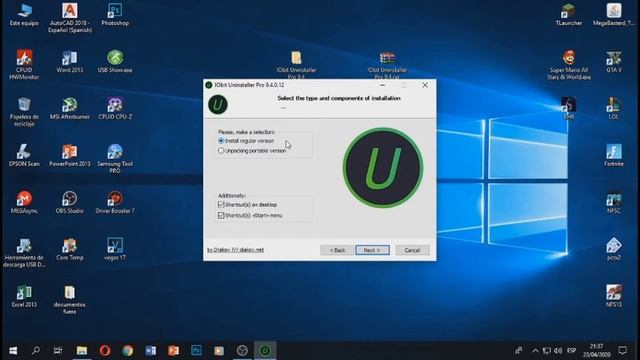This screenshot has width=640, height=360.
Task: Launch AutoCAD 2018 desktop shortcut
Action: coord(70,18)
